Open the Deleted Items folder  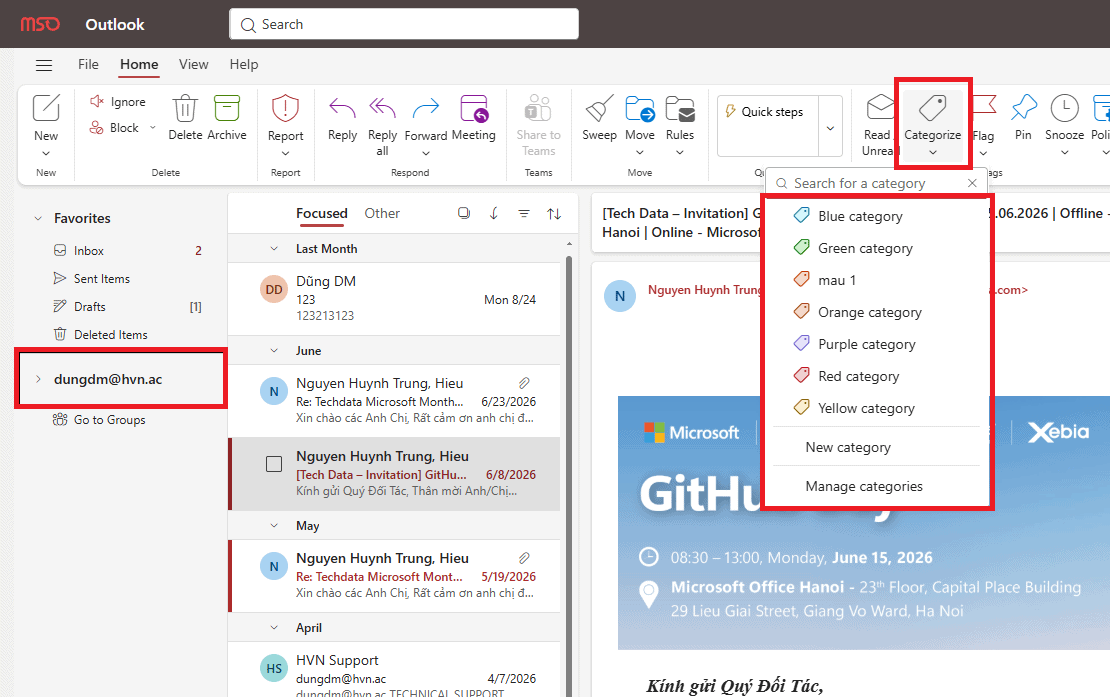[x=110, y=335]
